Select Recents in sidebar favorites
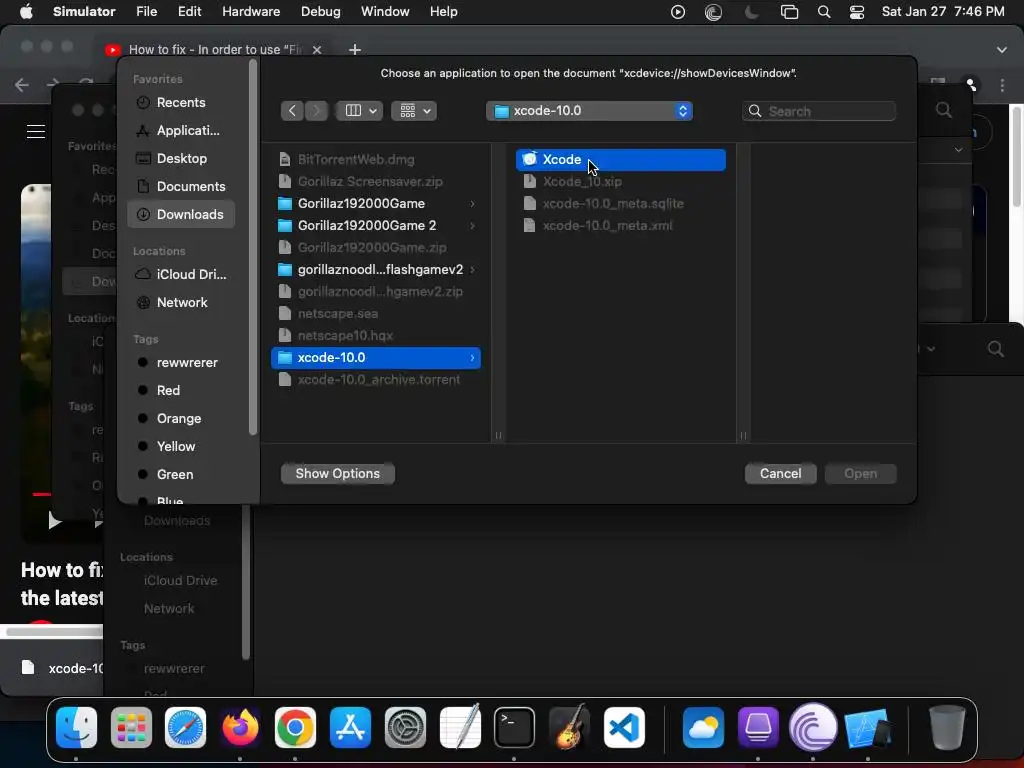Viewport: 1024px width, 768px height. click(181, 103)
